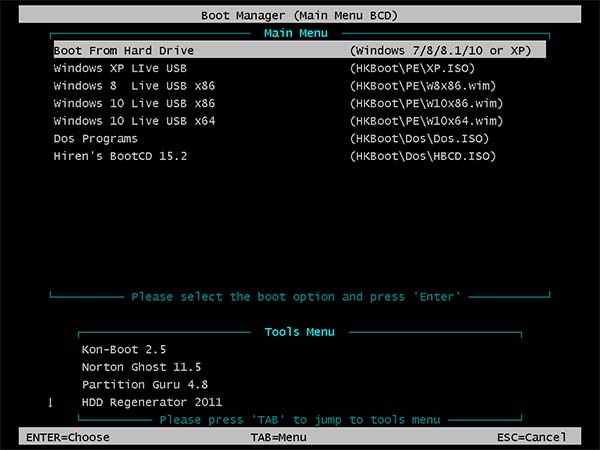Click 'Please press TAB to jump' prompt
Screen dimensions: 600x450
tap(300, 420)
